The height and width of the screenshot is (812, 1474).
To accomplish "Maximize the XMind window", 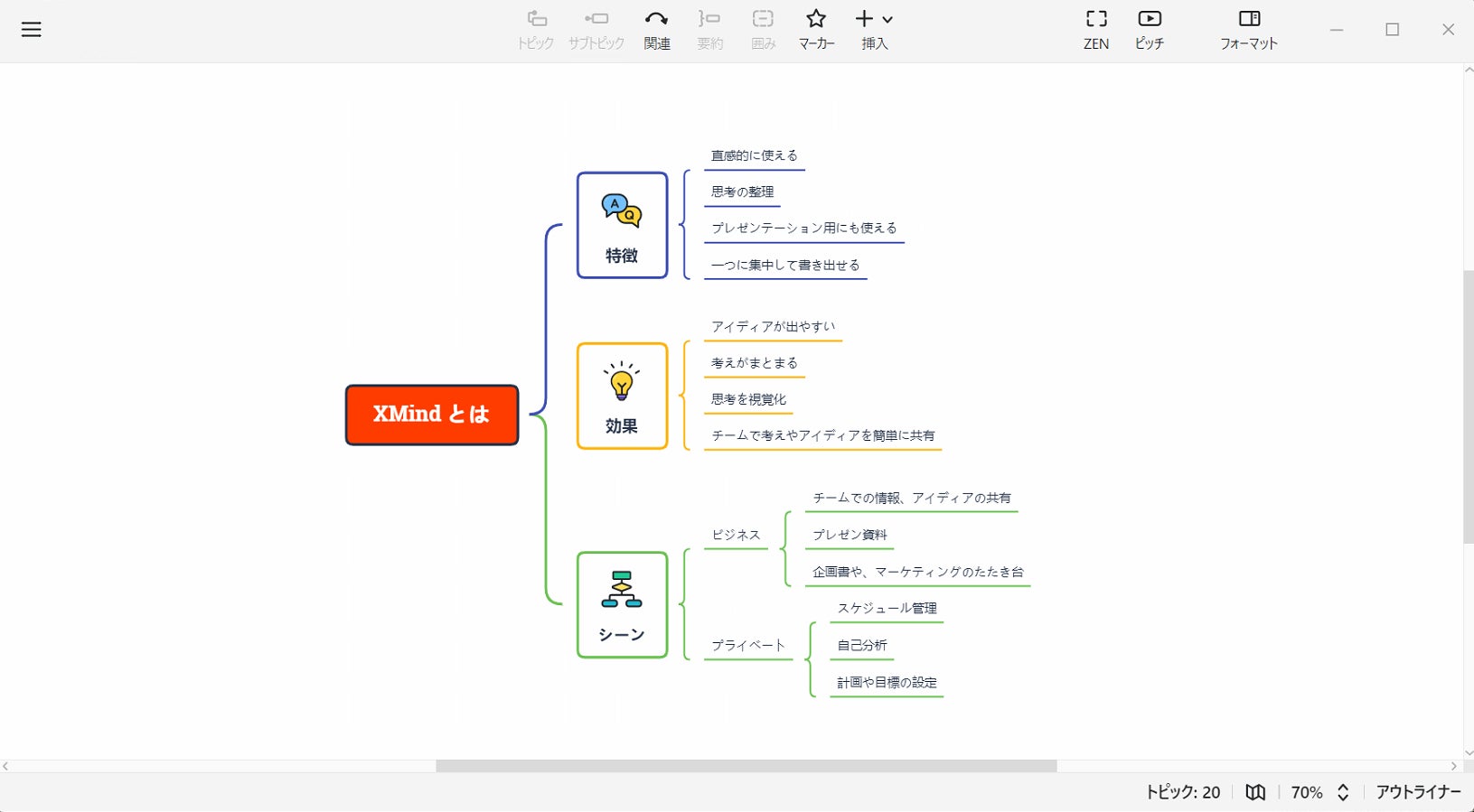I will coord(1393,30).
